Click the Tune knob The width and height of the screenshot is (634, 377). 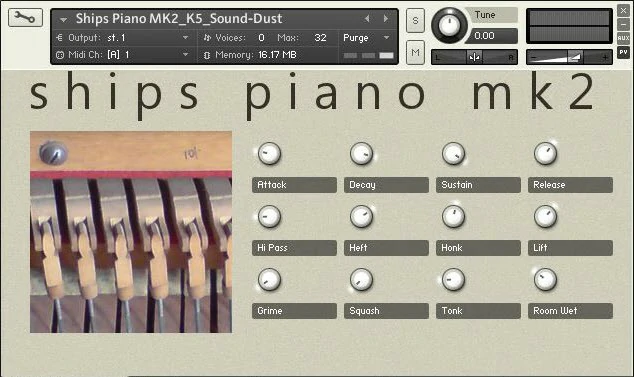coord(449,25)
